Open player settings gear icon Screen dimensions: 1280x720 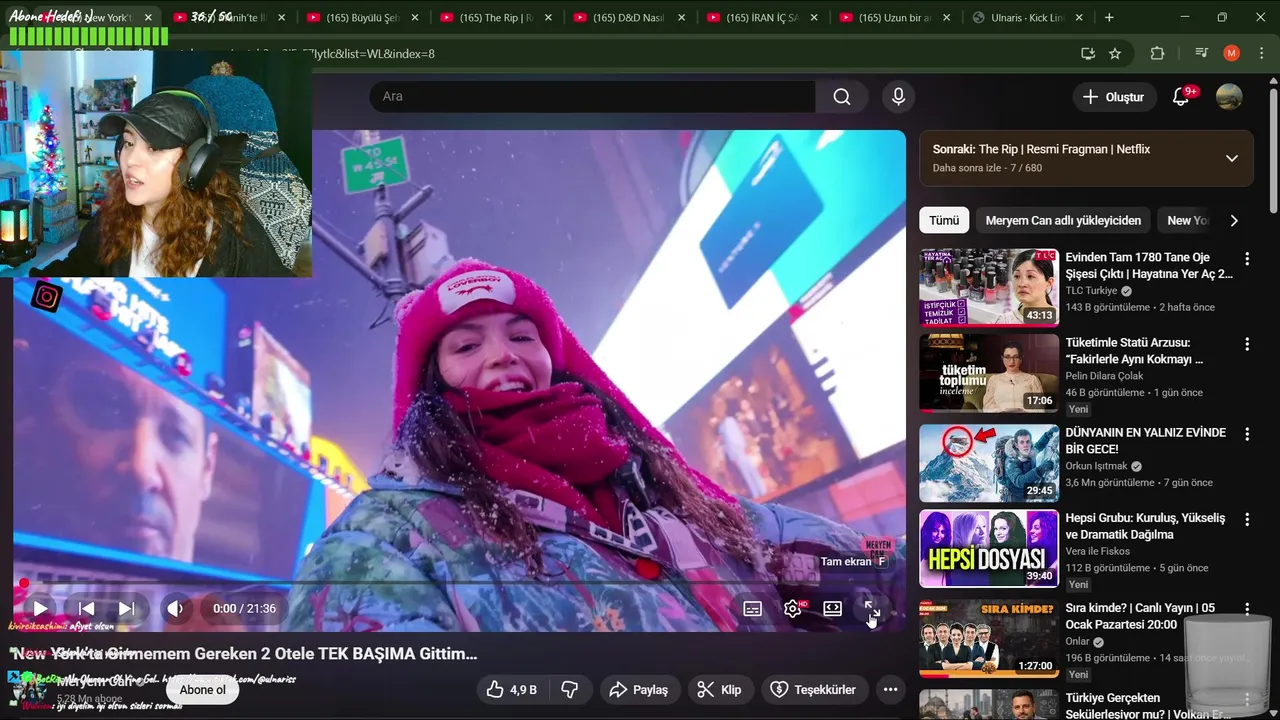[793, 608]
